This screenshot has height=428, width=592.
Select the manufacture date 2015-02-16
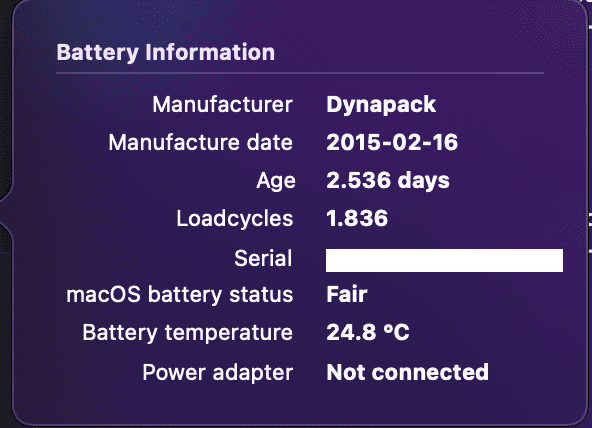pyautogui.click(x=392, y=142)
